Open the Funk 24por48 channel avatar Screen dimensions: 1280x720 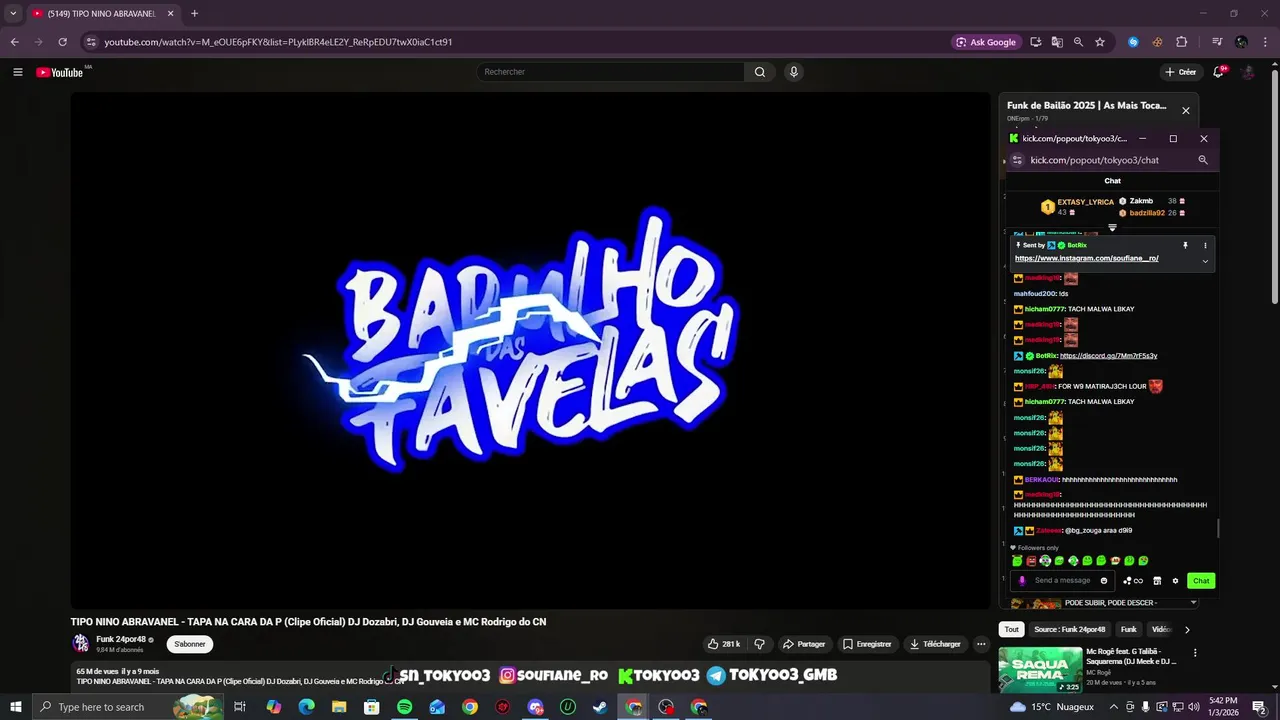[x=80, y=644]
